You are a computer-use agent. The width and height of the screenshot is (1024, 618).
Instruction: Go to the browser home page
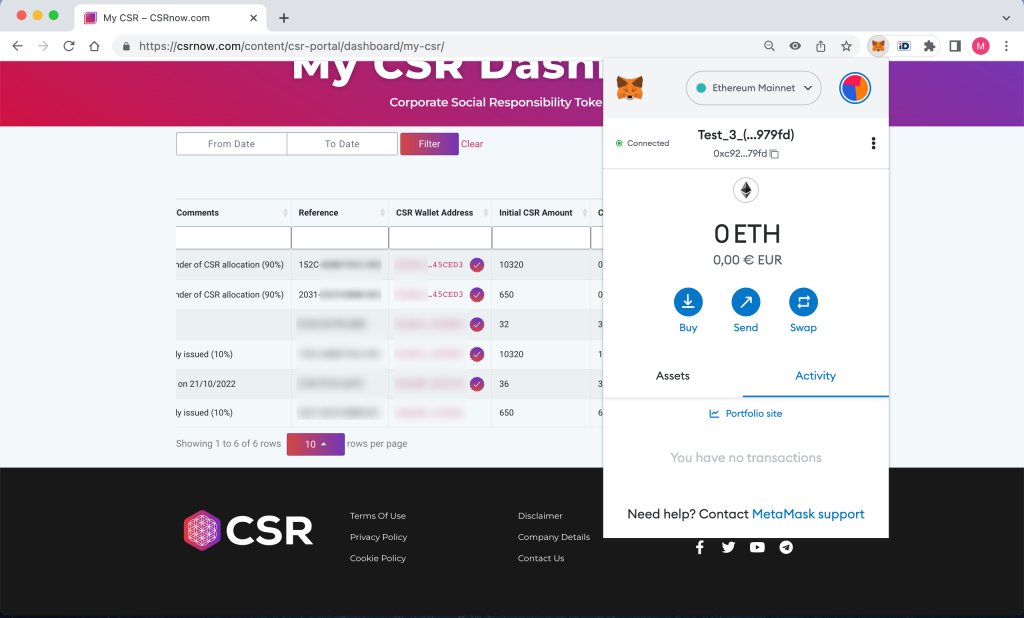tap(95, 46)
